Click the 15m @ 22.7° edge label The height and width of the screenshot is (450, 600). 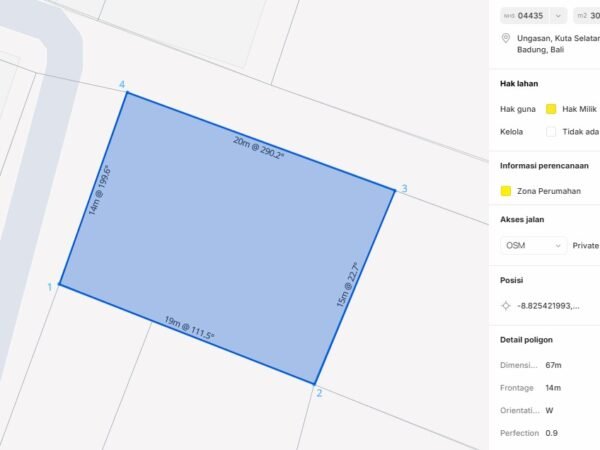[x=347, y=285]
